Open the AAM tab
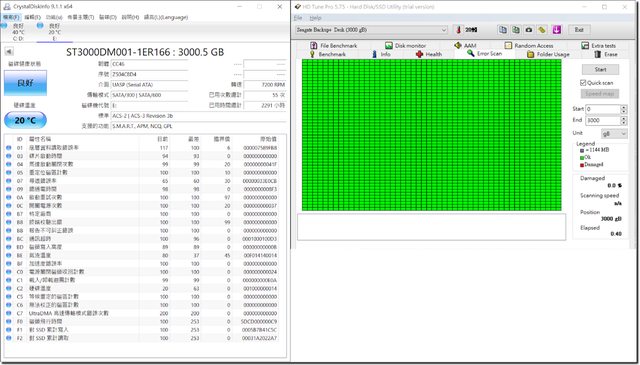This screenshot has height=365, width=640. 465,45
